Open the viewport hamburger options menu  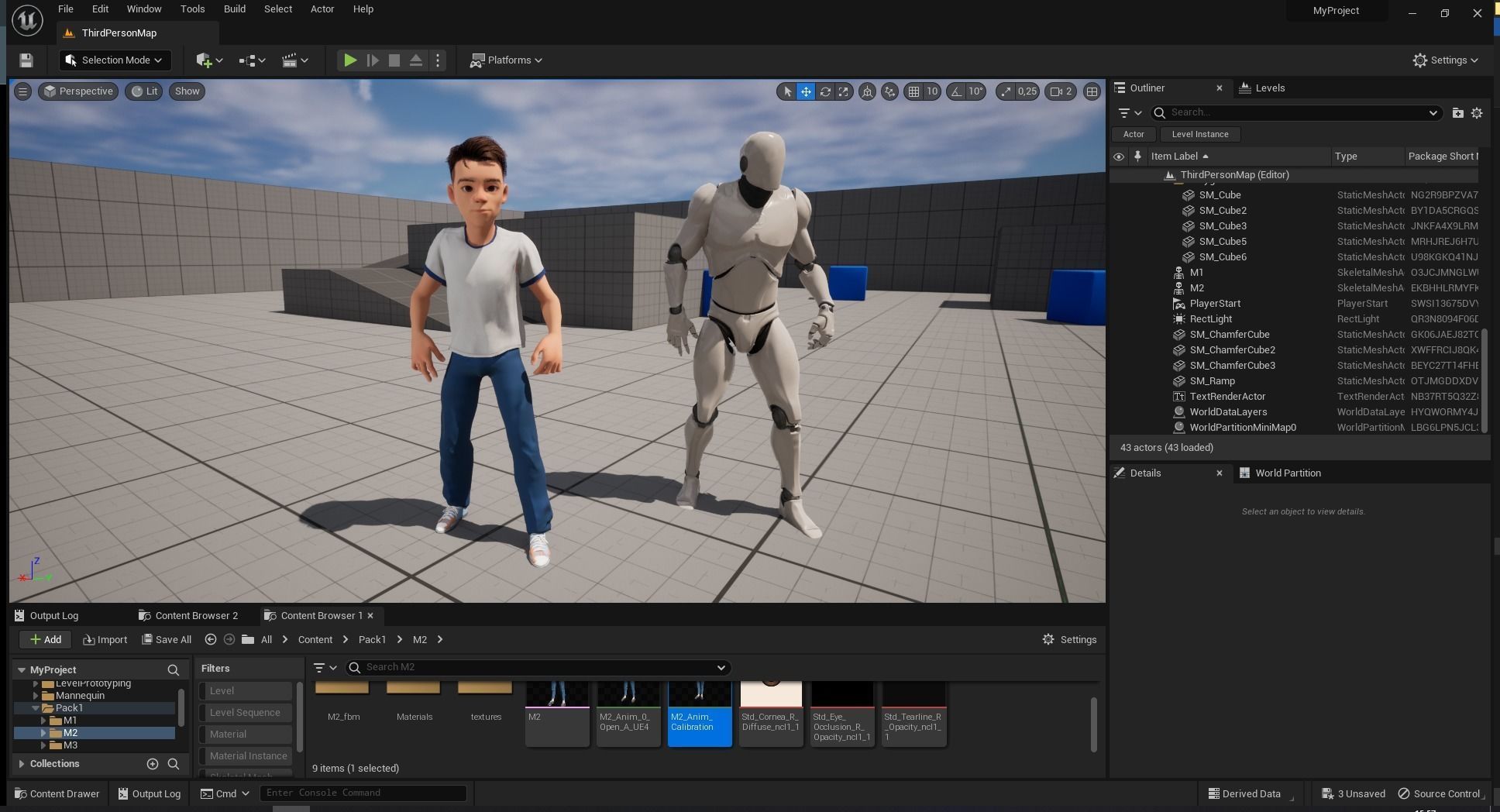tap(22, 91)
